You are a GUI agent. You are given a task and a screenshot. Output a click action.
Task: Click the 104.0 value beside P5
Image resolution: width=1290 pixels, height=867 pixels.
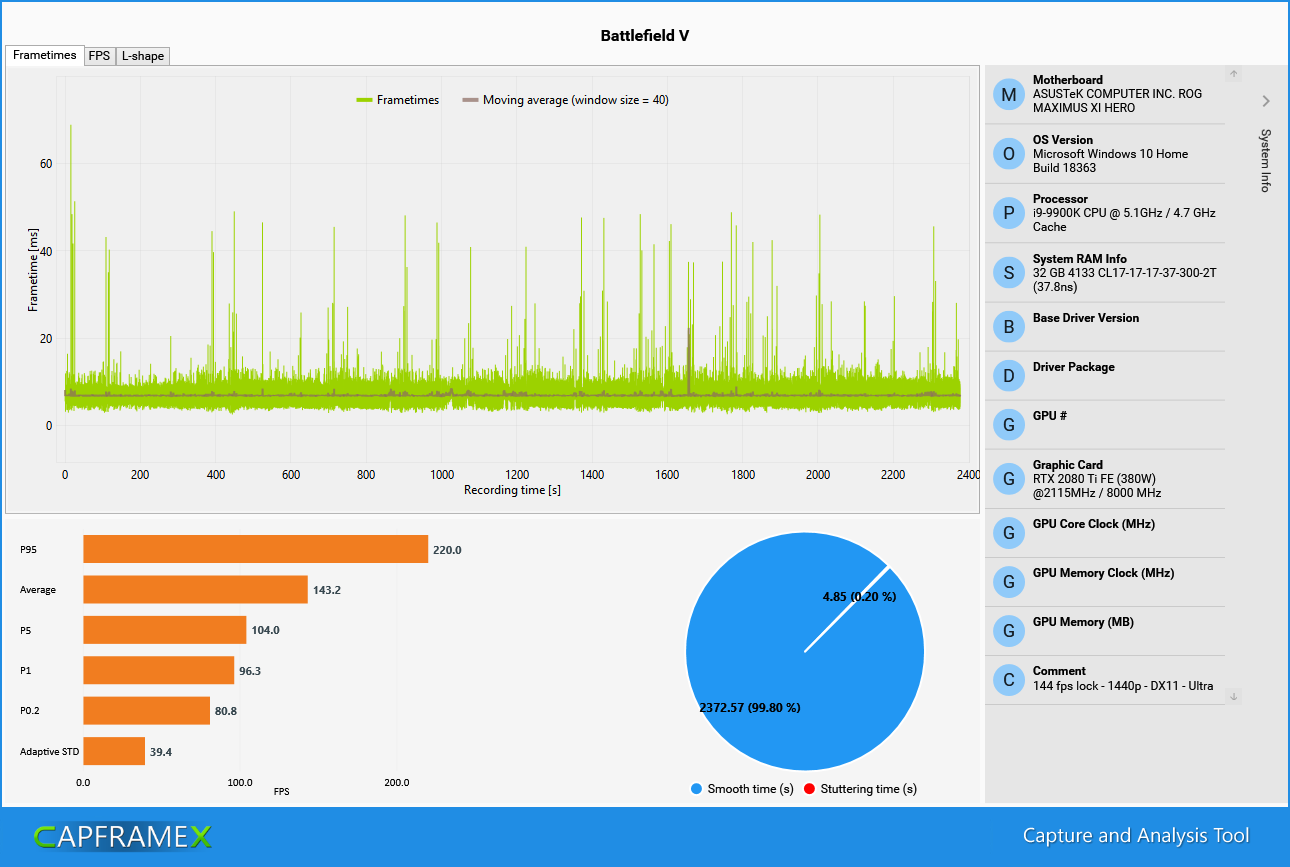tap(265, 630)
